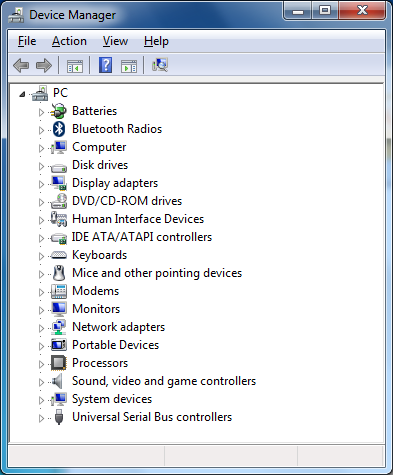Click the Network adapters icon
393x475 pixels.
click(x=59, y=327)
